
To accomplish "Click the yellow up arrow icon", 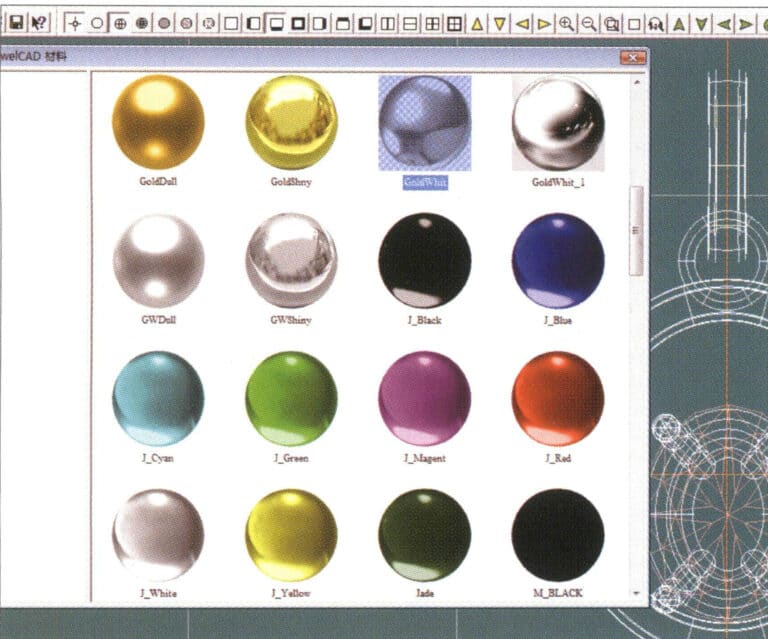I will point(477,24).
